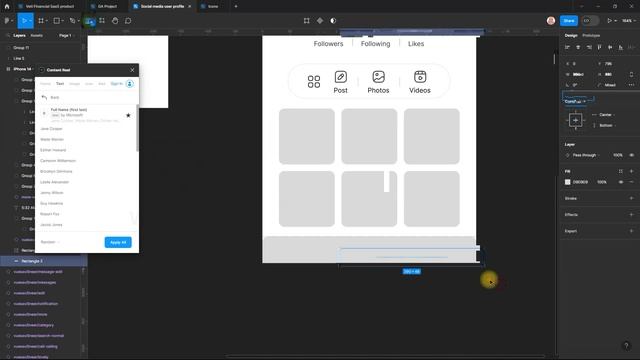Switch to Social media user profile tab

click(x=162, y=6)
